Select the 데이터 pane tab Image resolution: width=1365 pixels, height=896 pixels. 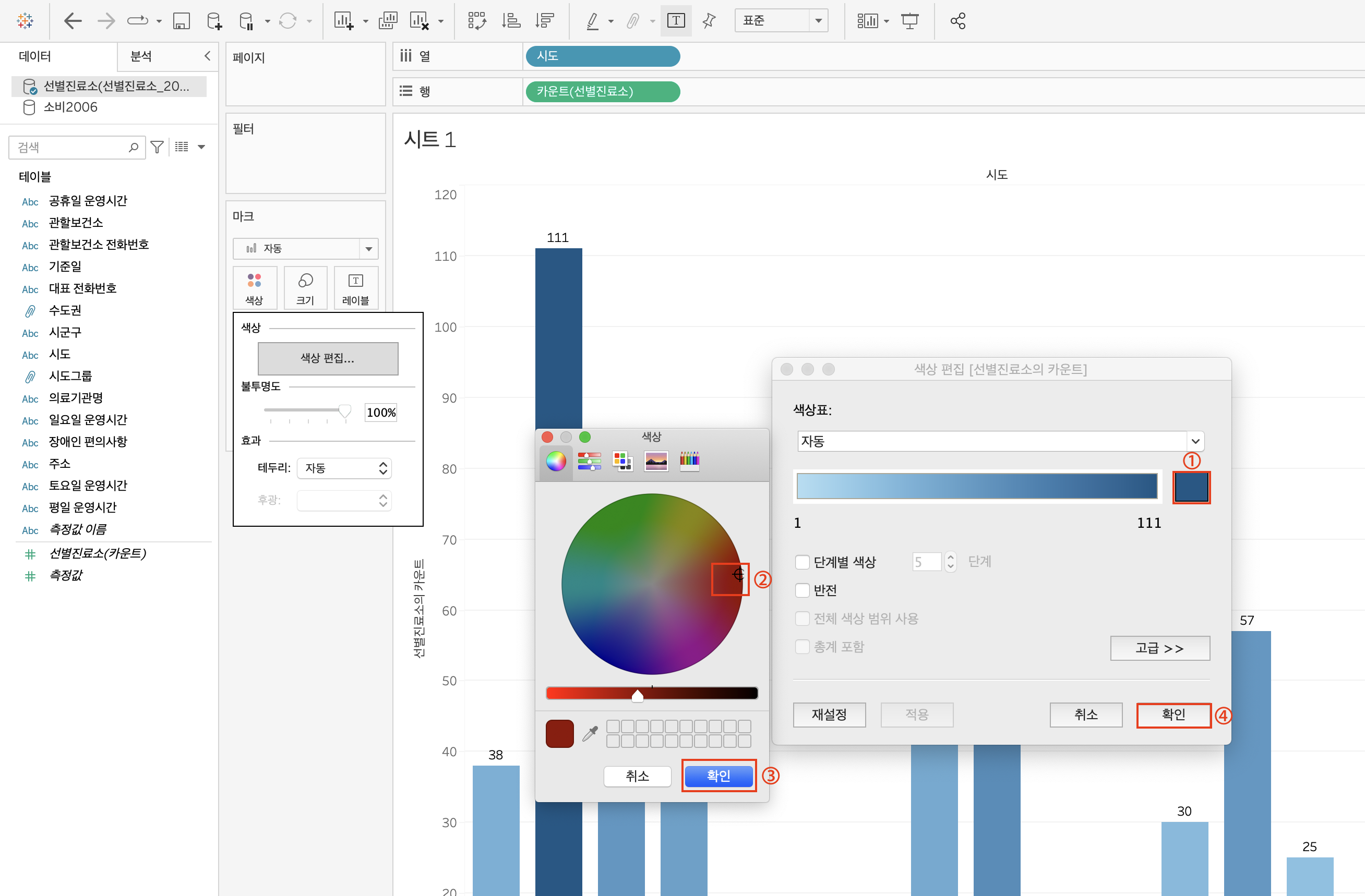[35, 56]
